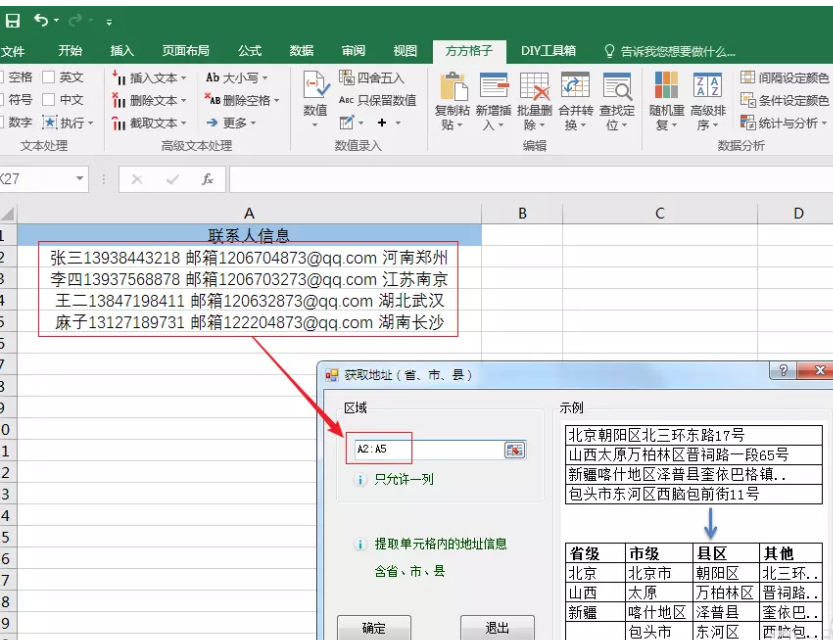The width and height of the screenshot is (833, 640).
Task: Select column B header
Action: (522, 214)
